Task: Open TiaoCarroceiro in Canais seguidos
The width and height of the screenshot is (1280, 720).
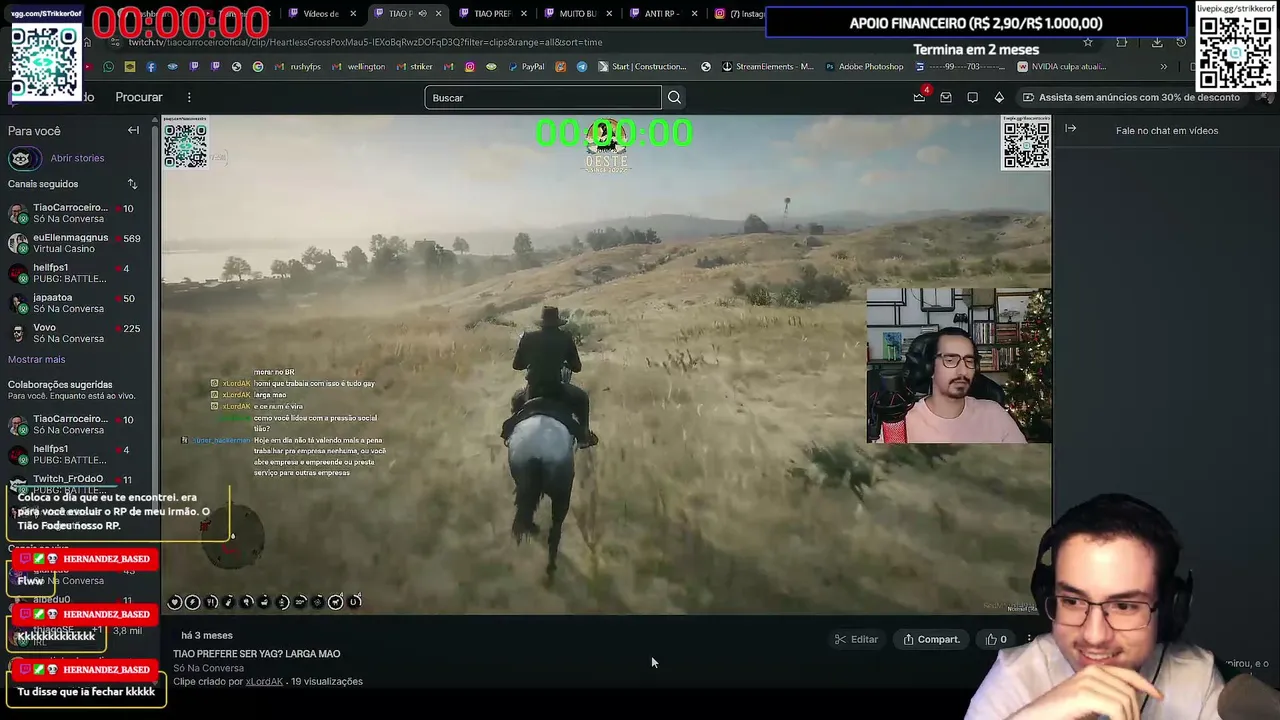Action: tap(75, 213)
